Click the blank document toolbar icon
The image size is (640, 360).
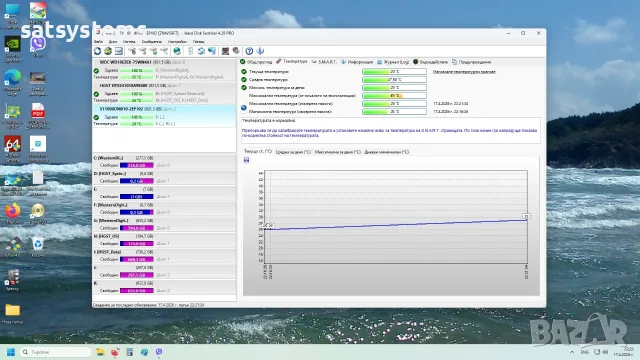190,51
